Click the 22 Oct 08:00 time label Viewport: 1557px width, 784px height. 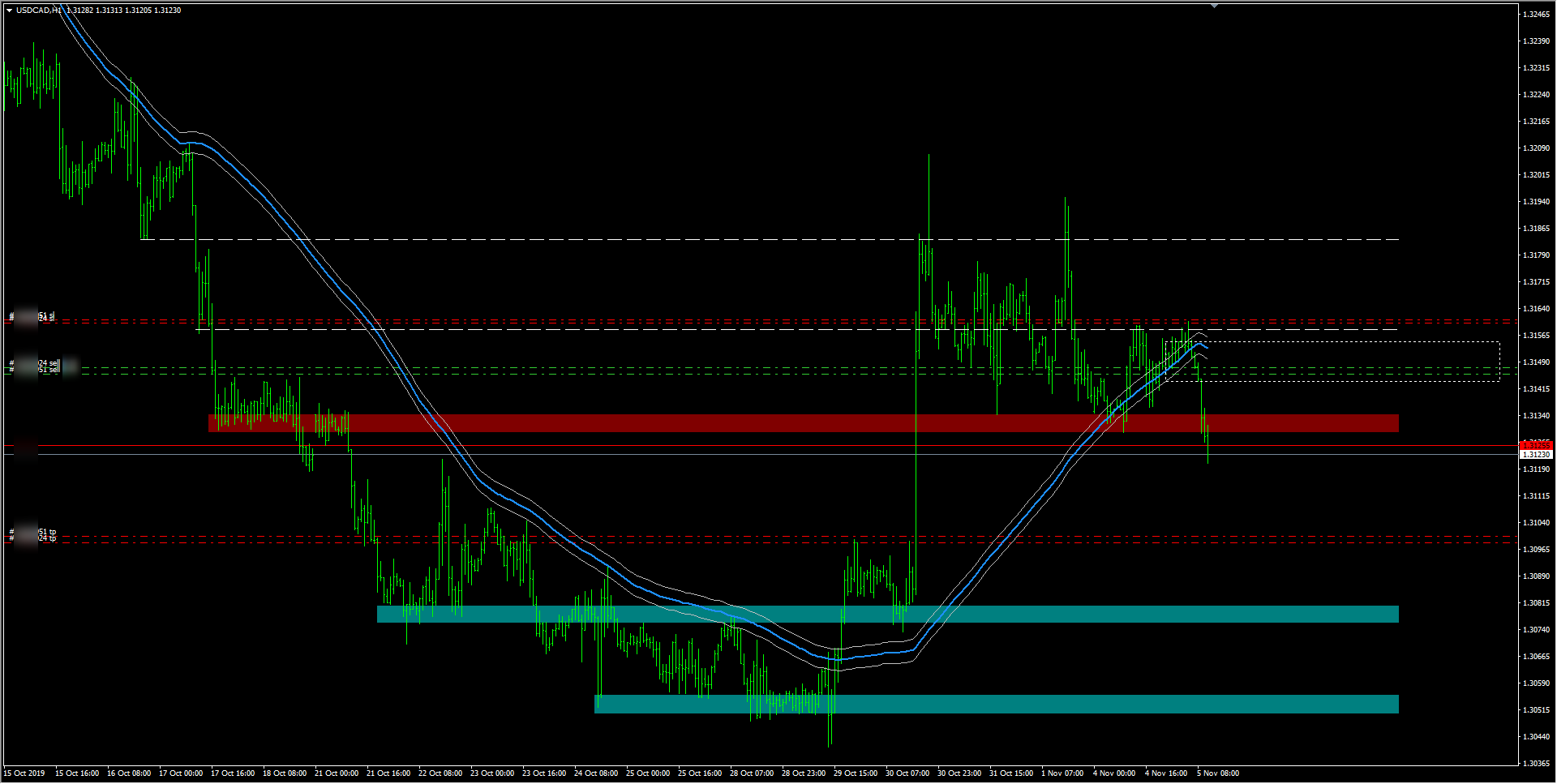[x=440, y=773]
